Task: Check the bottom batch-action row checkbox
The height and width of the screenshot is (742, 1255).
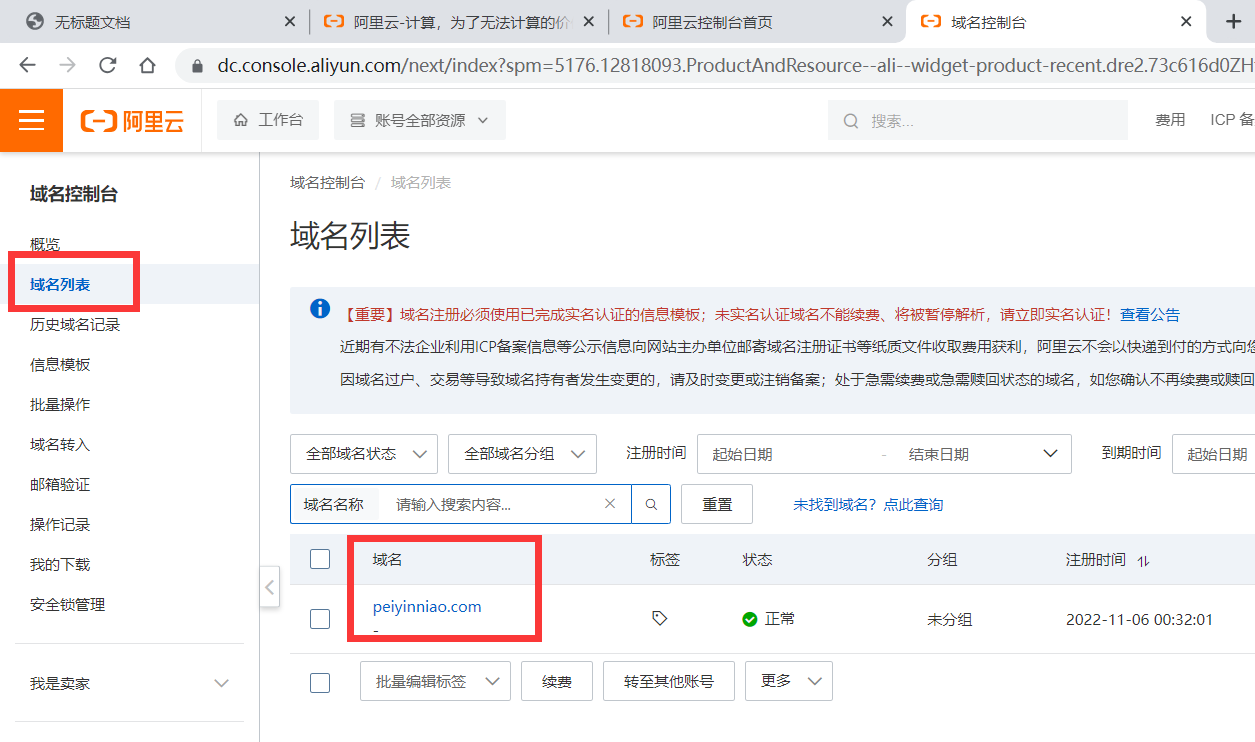Action: click(x=319, y=682)
